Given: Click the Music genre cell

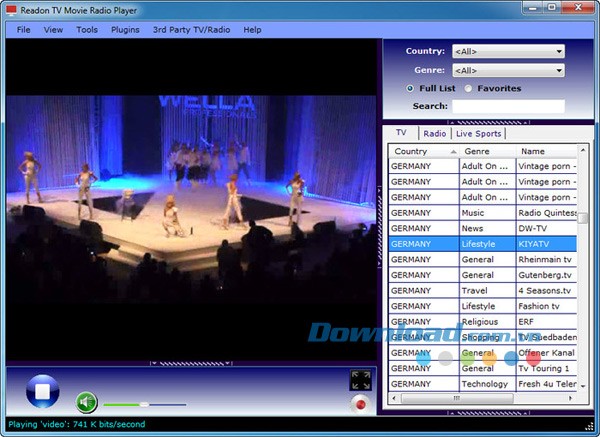Looking at the screenshot, I should 487,213.
